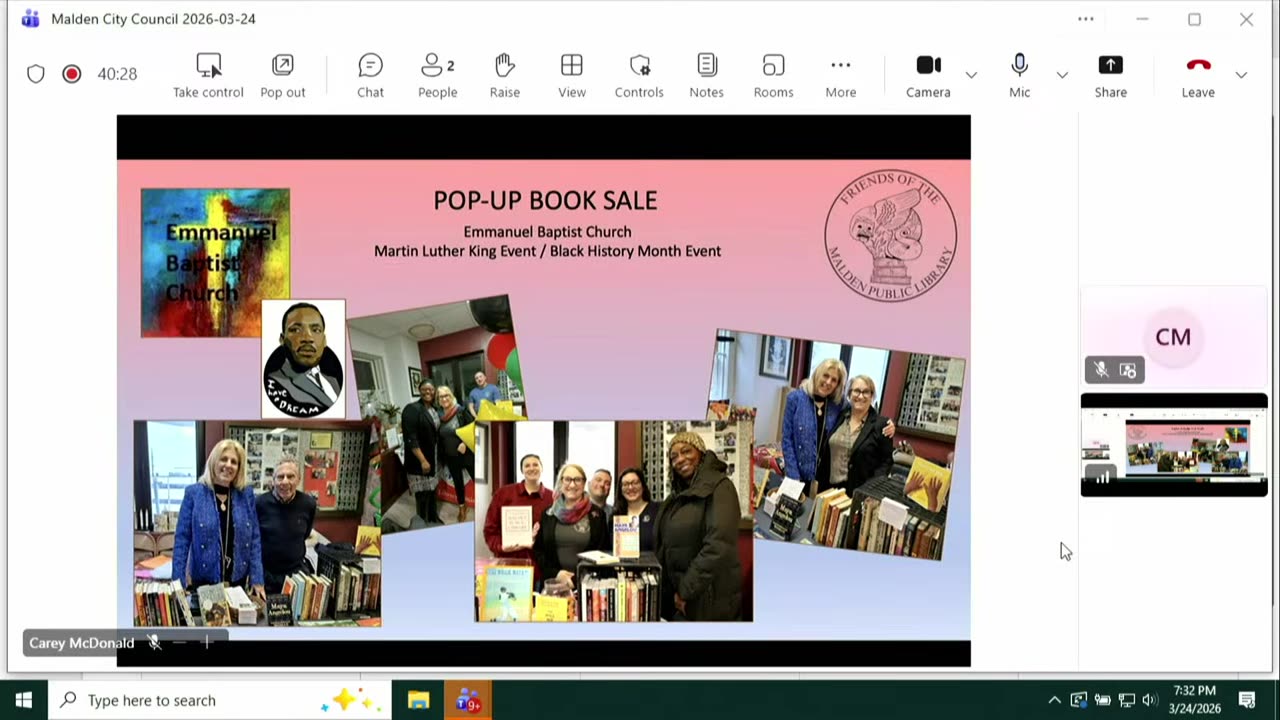Open meeting Notes

[706, 76]
